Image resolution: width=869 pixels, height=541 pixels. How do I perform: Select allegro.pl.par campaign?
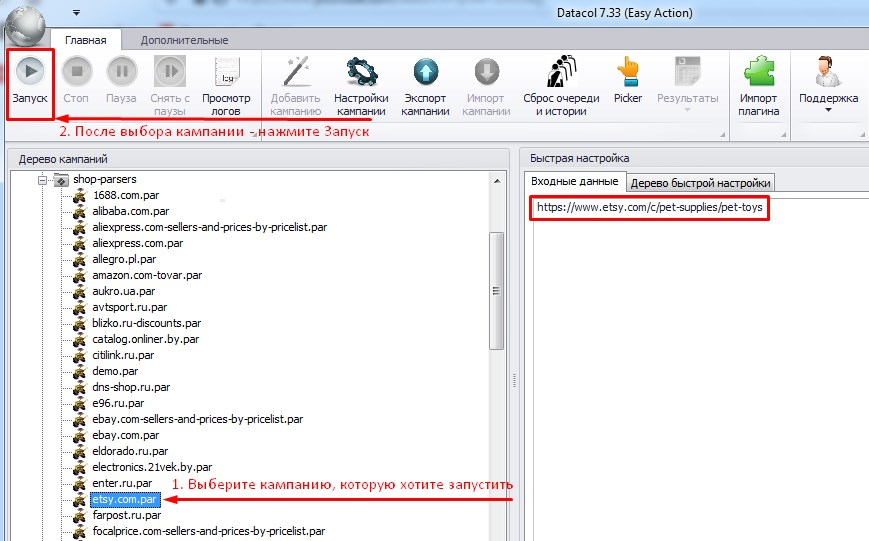click(x=124, y=259)
